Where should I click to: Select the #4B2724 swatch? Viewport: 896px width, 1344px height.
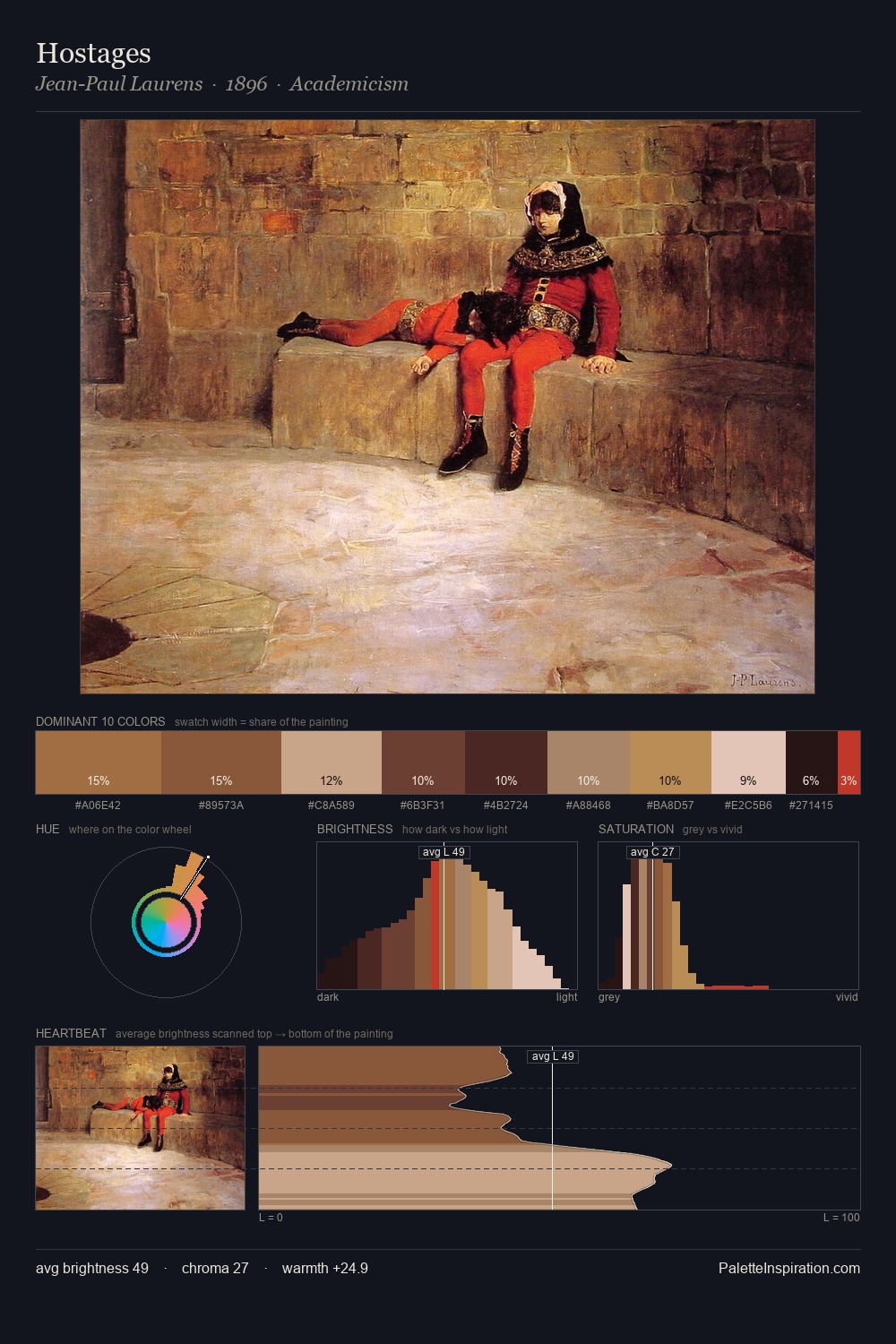[506, 762]
